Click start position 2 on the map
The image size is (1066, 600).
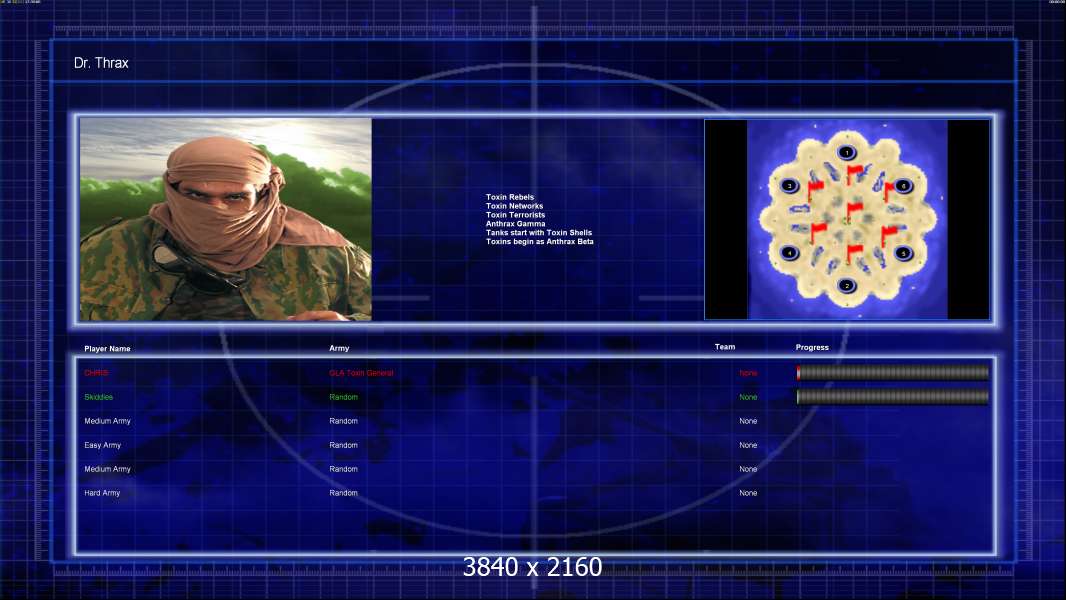tap(846, 285)
